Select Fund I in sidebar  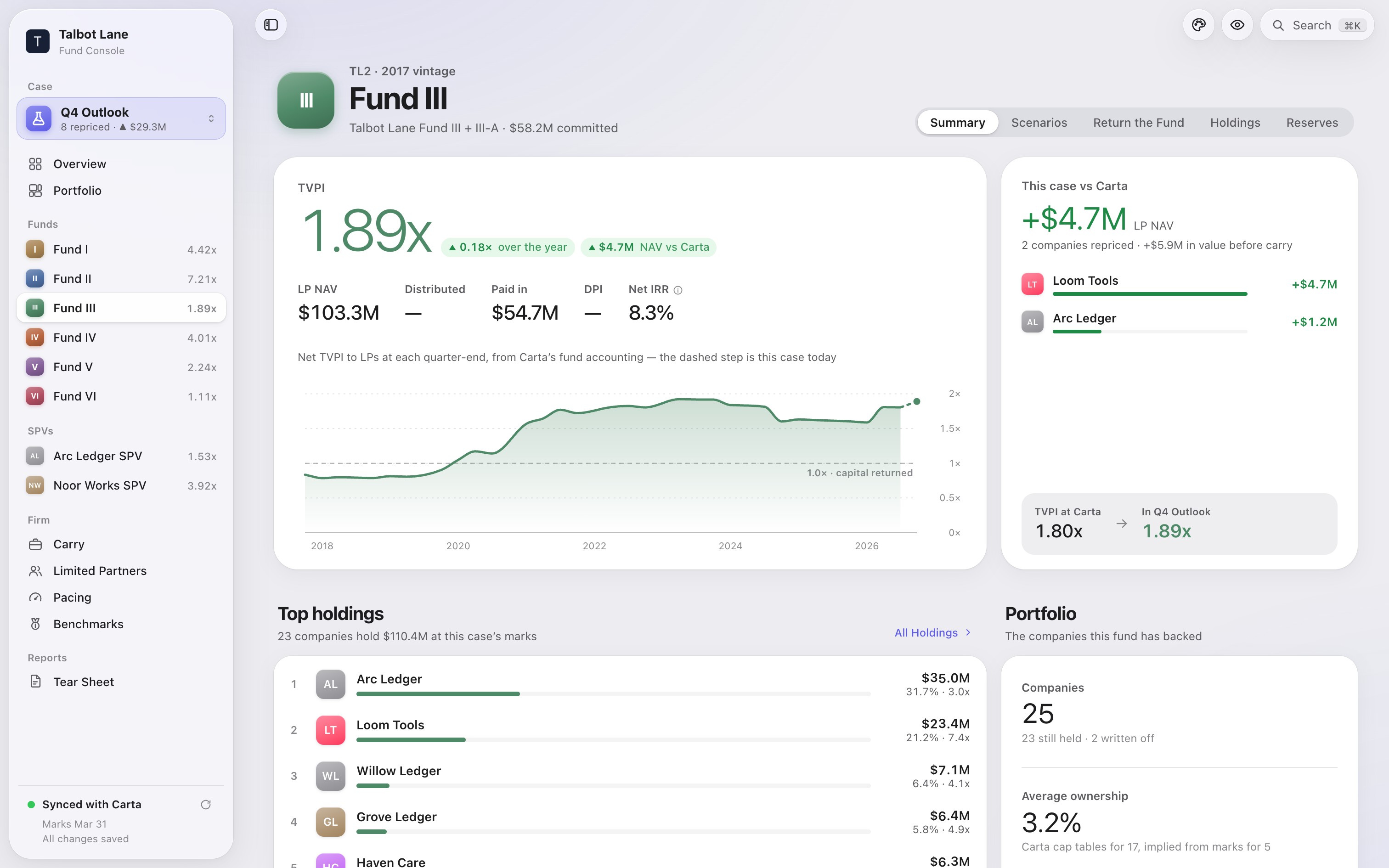click(121, 249)
